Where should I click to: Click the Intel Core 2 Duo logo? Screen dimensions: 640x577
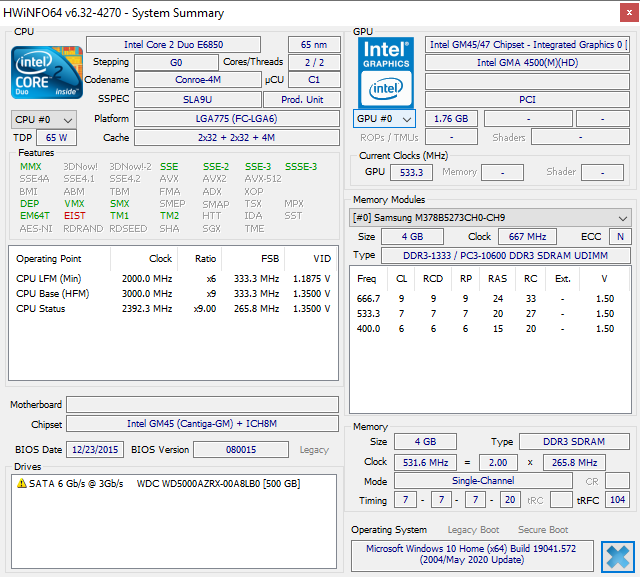[x=47, y=72]
